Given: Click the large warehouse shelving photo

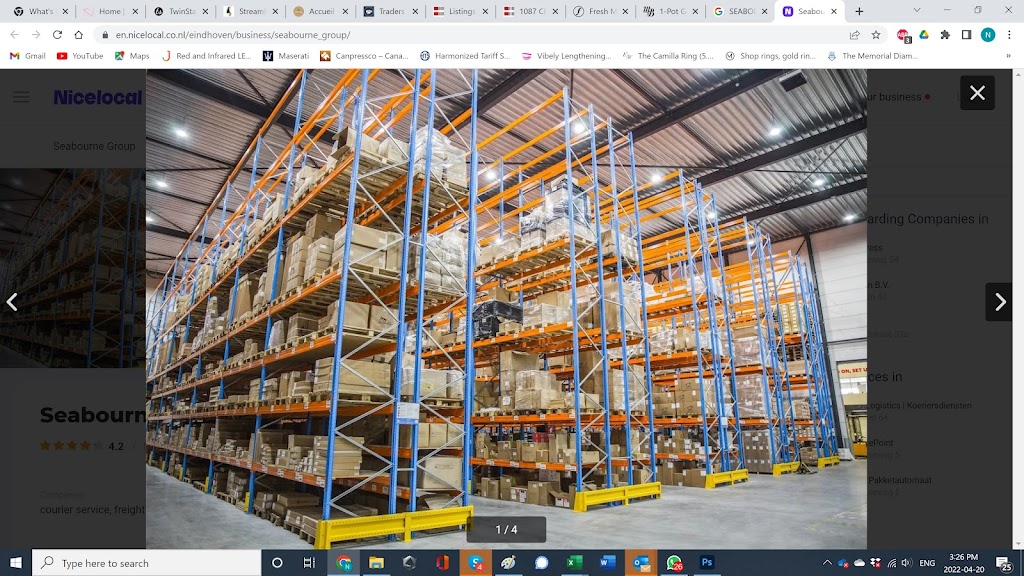Looking at the screenshot, I should 506,308.
